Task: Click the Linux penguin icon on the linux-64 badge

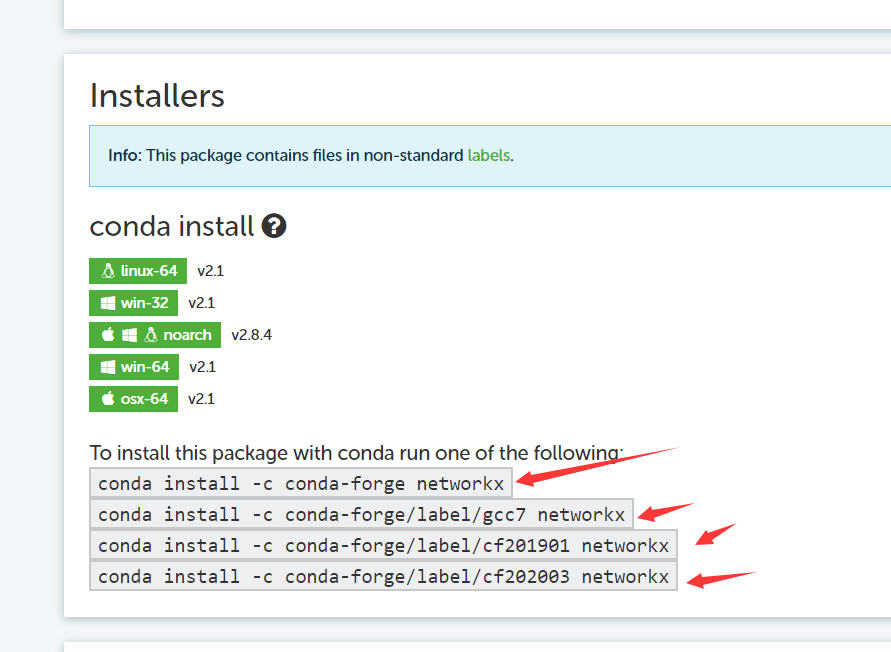Action: click(x=108, y=271)
